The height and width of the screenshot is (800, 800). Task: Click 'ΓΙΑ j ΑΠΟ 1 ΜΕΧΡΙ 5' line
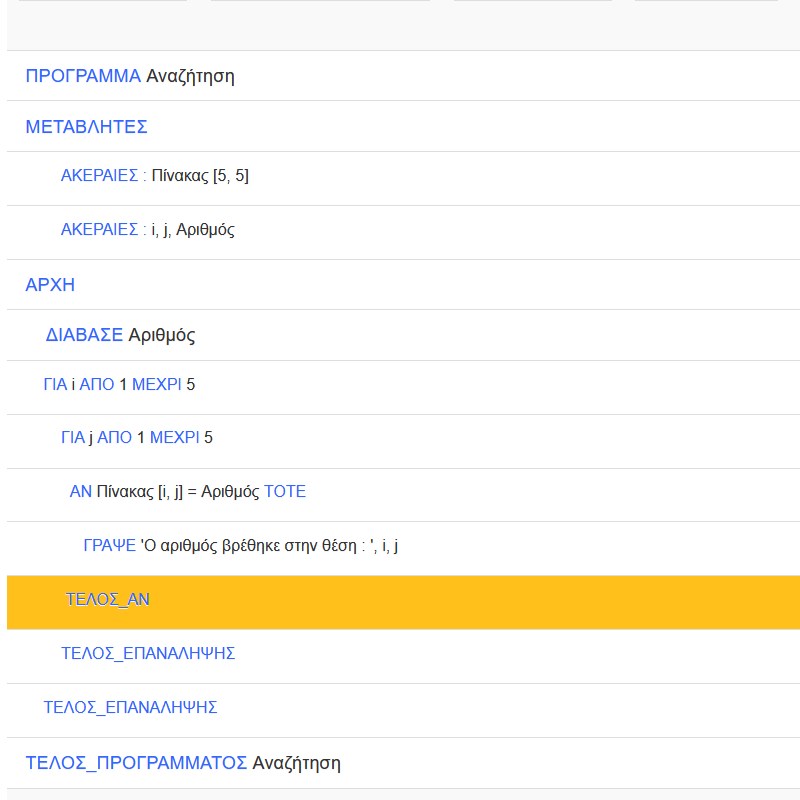click(403, 442)
